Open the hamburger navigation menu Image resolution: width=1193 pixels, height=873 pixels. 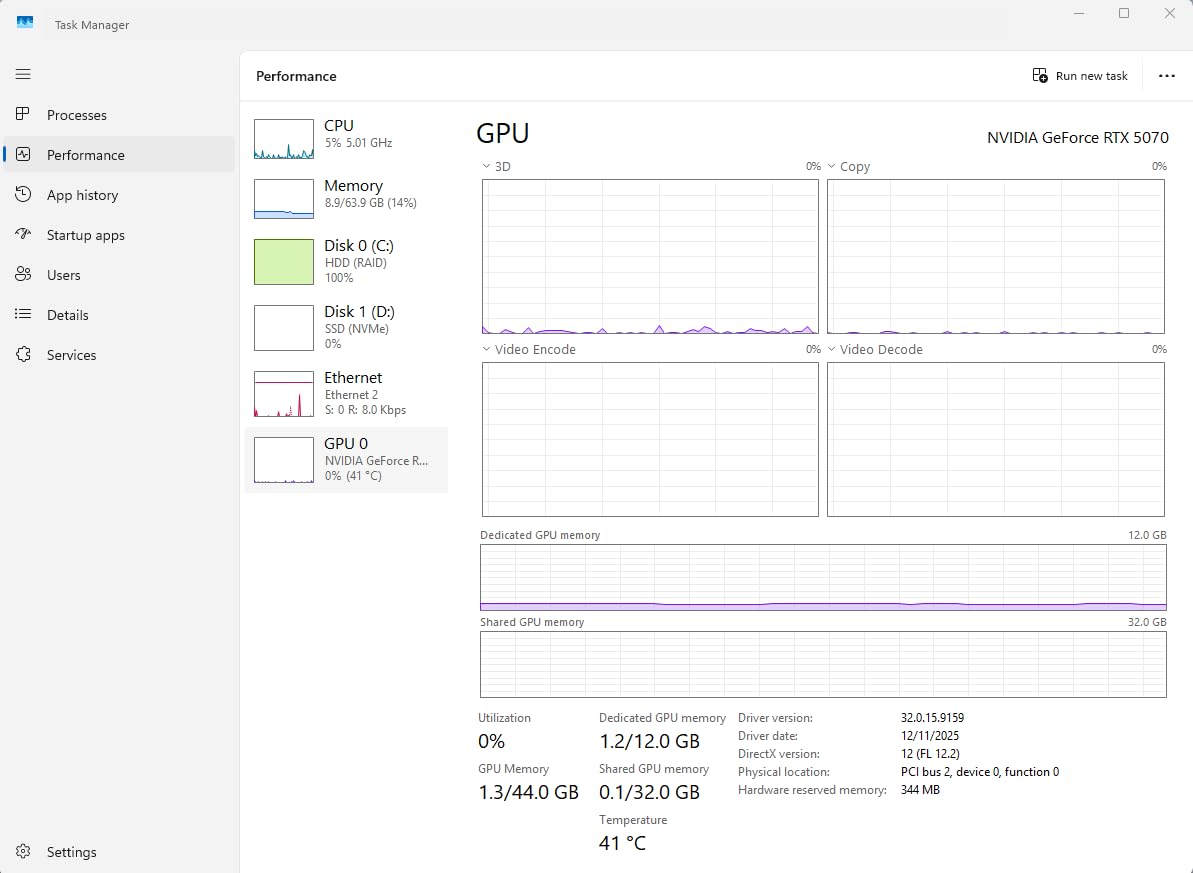pos(23,74)
